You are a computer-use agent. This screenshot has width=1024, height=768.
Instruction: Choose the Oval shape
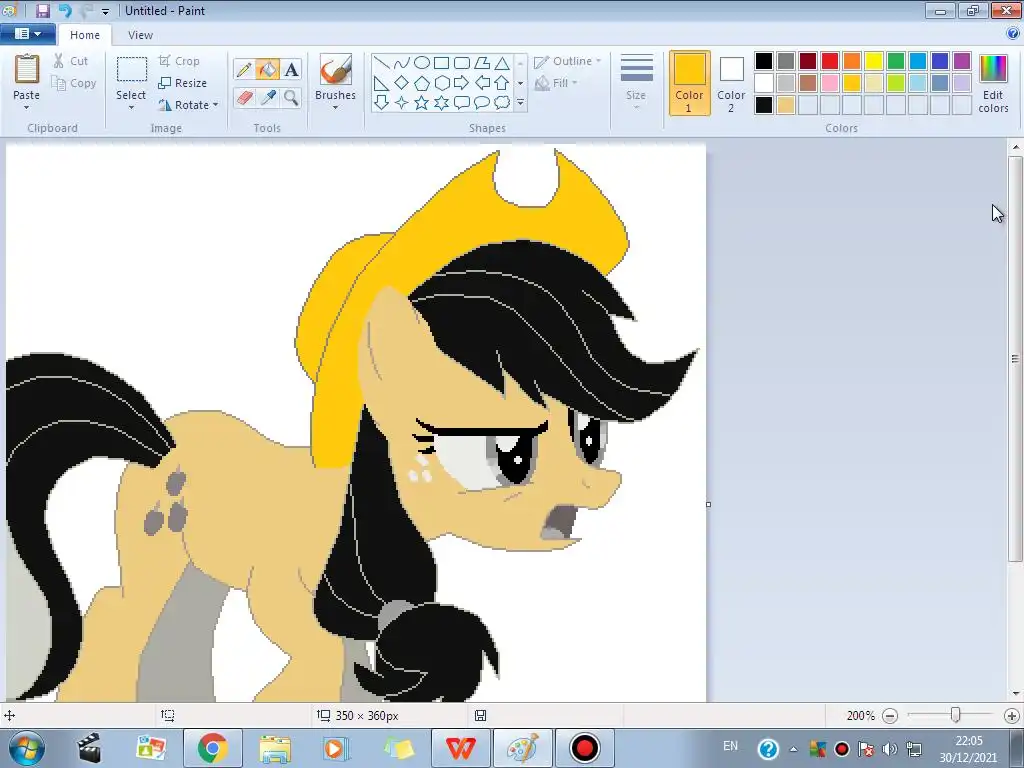click(x=422, y=63)
